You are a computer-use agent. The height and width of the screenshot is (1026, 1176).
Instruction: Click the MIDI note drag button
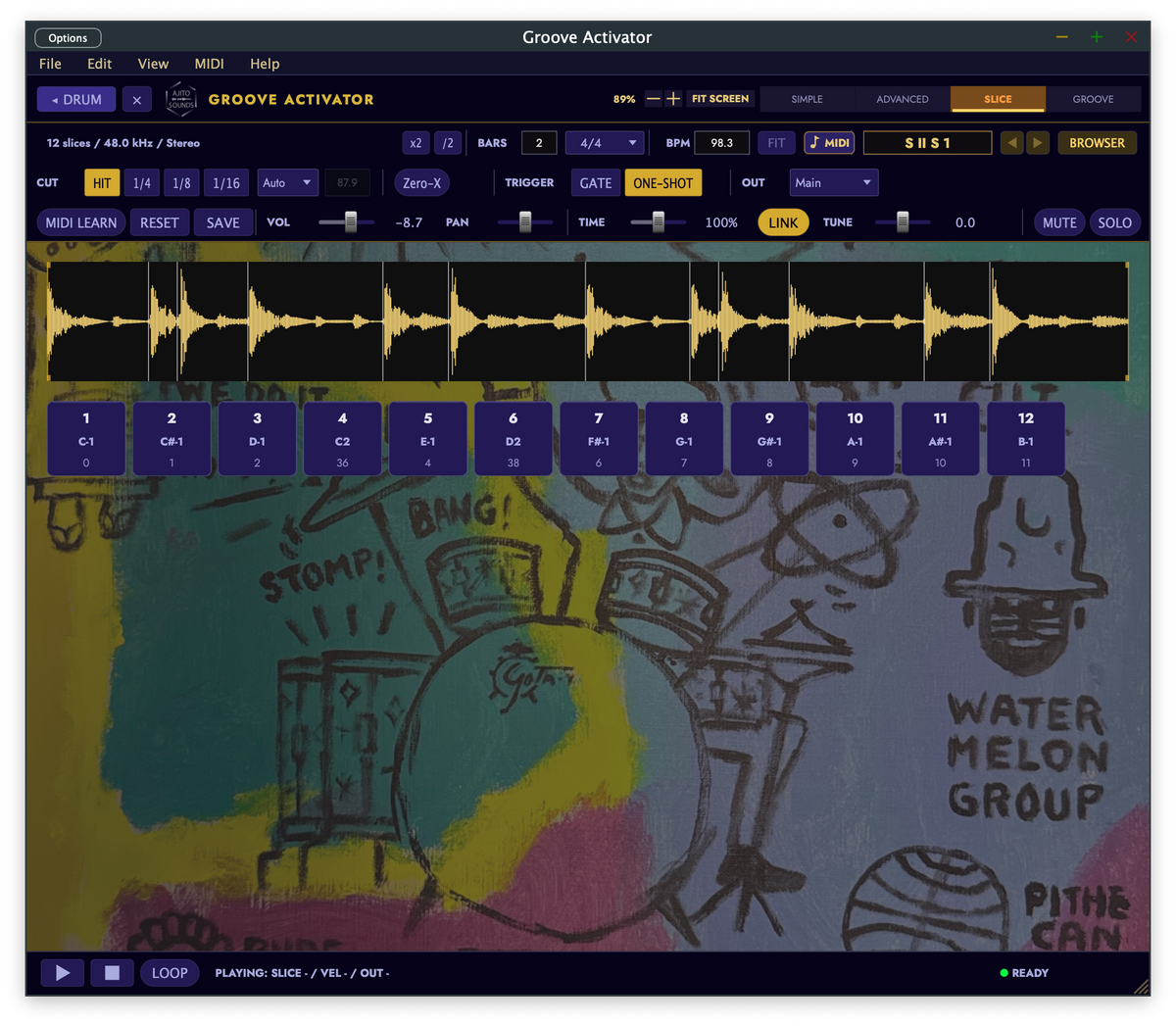(830, 143)
